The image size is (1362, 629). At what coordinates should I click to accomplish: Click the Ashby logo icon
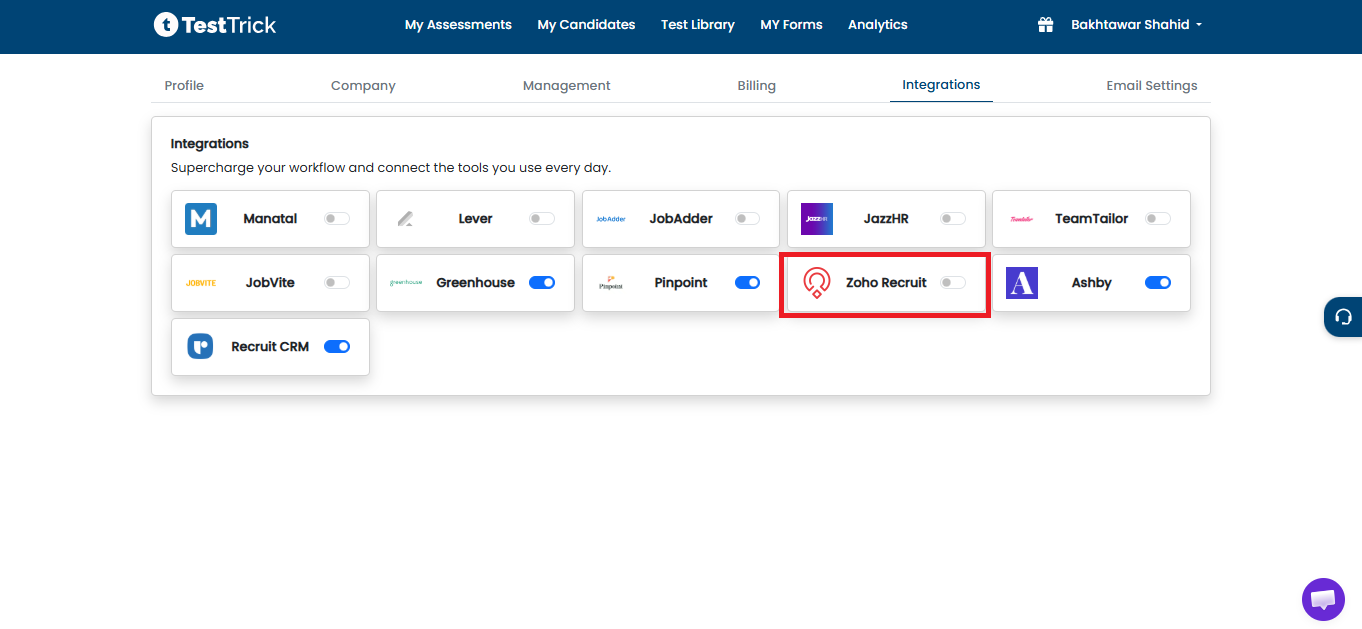(x=1022, y=283)
